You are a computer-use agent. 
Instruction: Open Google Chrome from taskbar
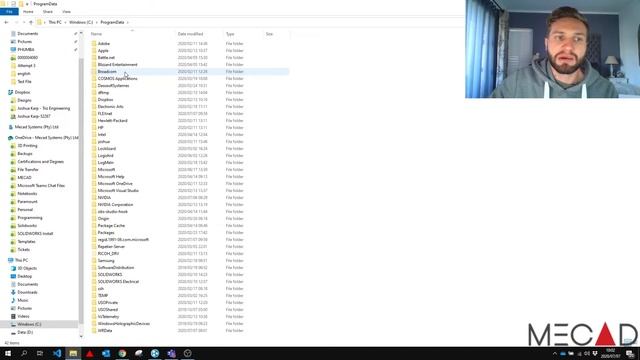[122, 353]
